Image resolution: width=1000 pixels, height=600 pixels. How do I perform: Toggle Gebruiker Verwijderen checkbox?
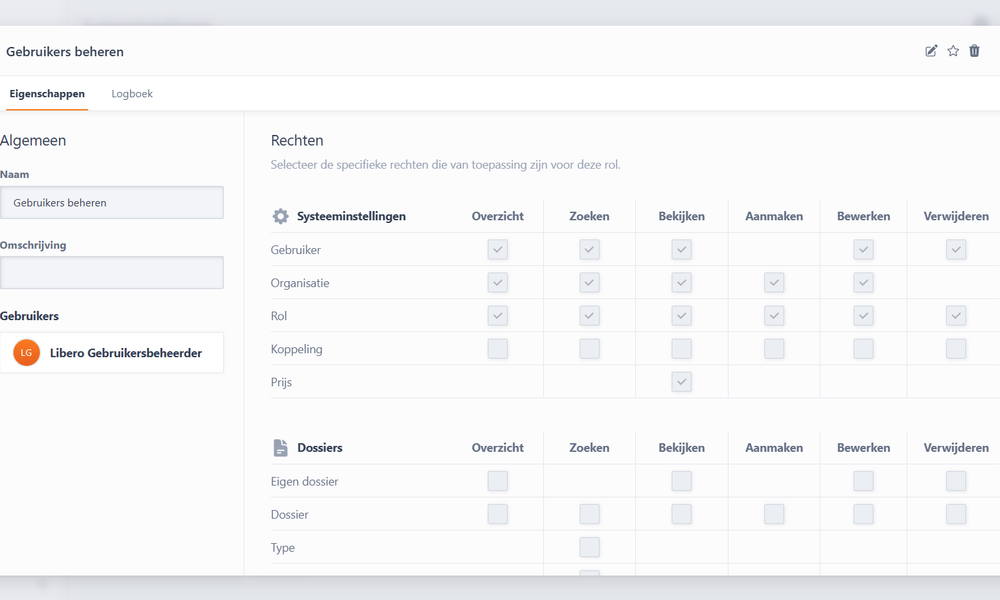click(956, 249)
